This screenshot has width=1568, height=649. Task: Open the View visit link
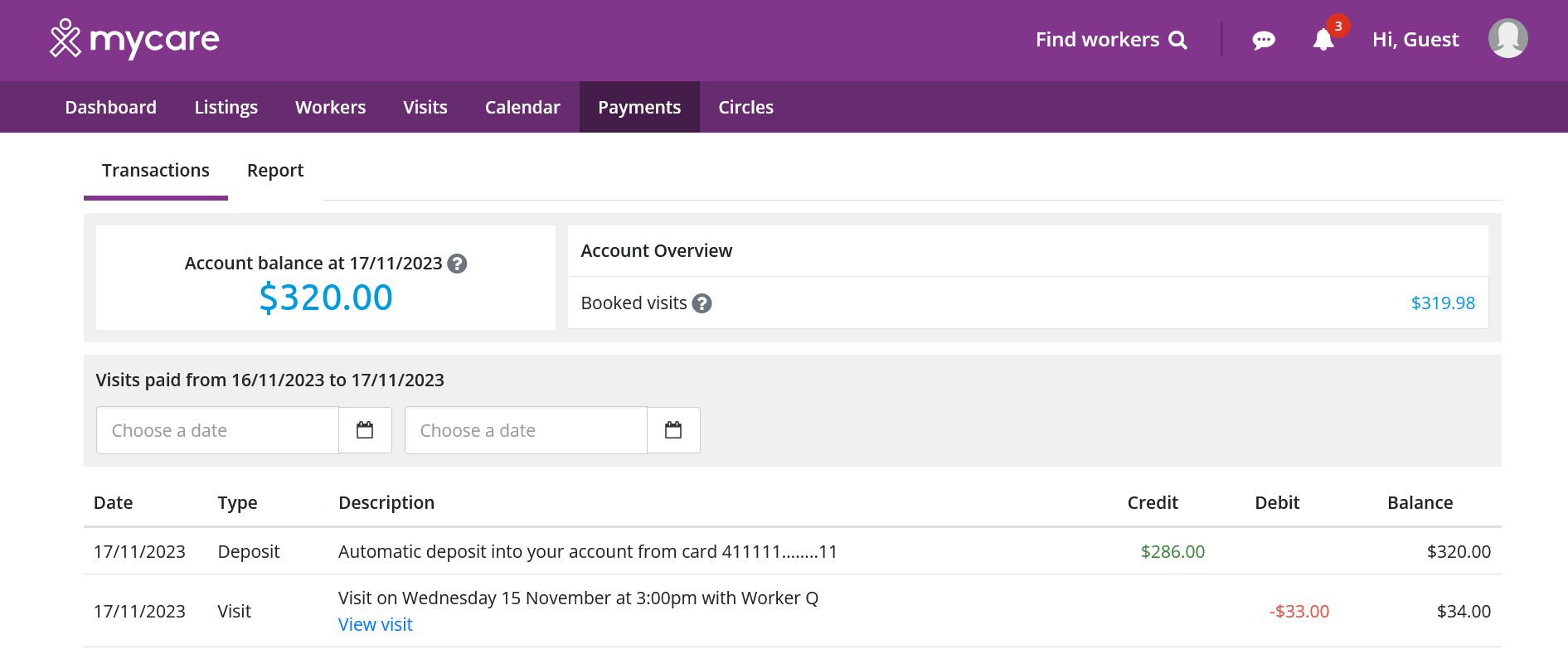(375, 625)
